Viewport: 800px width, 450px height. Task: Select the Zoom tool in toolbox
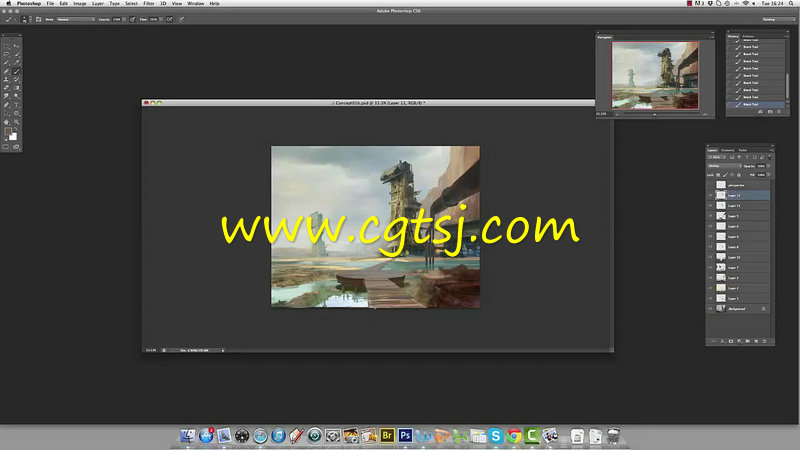click(16, 121)
